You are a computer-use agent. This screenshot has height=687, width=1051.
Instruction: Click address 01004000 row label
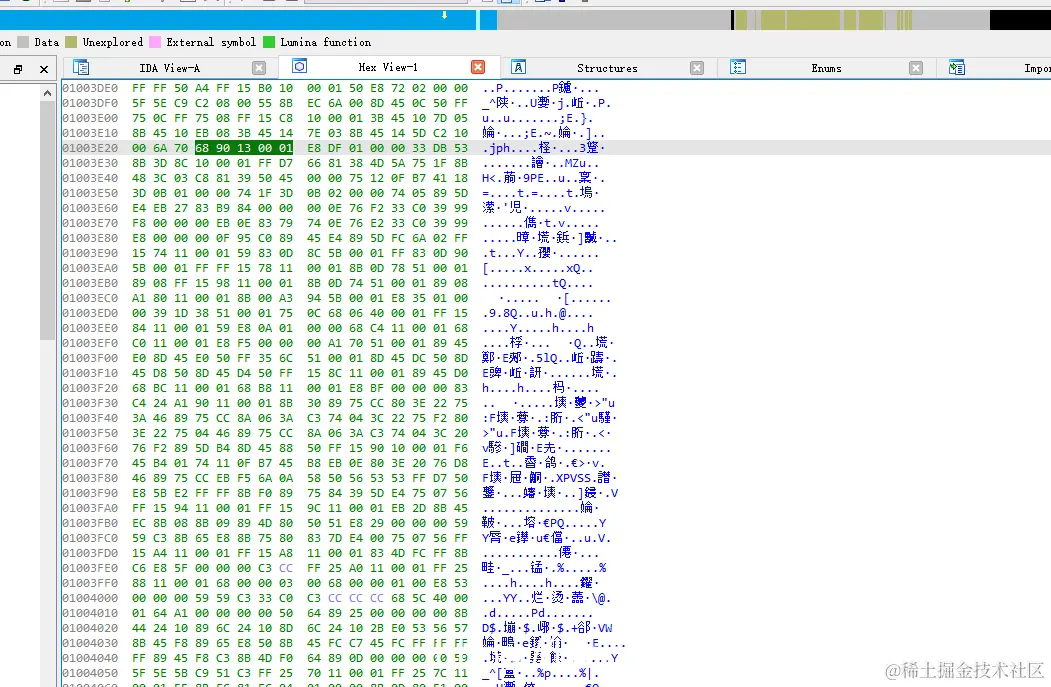[x=90, y=598]
